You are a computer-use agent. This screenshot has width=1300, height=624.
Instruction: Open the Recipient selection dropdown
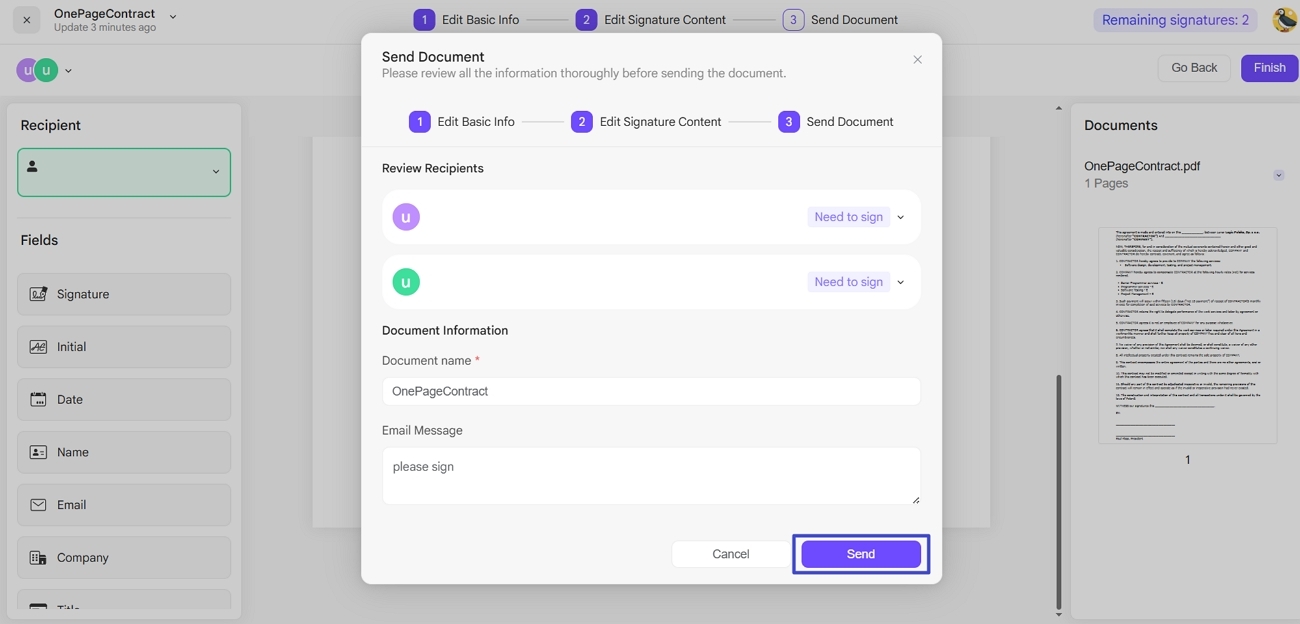(124, 172)
